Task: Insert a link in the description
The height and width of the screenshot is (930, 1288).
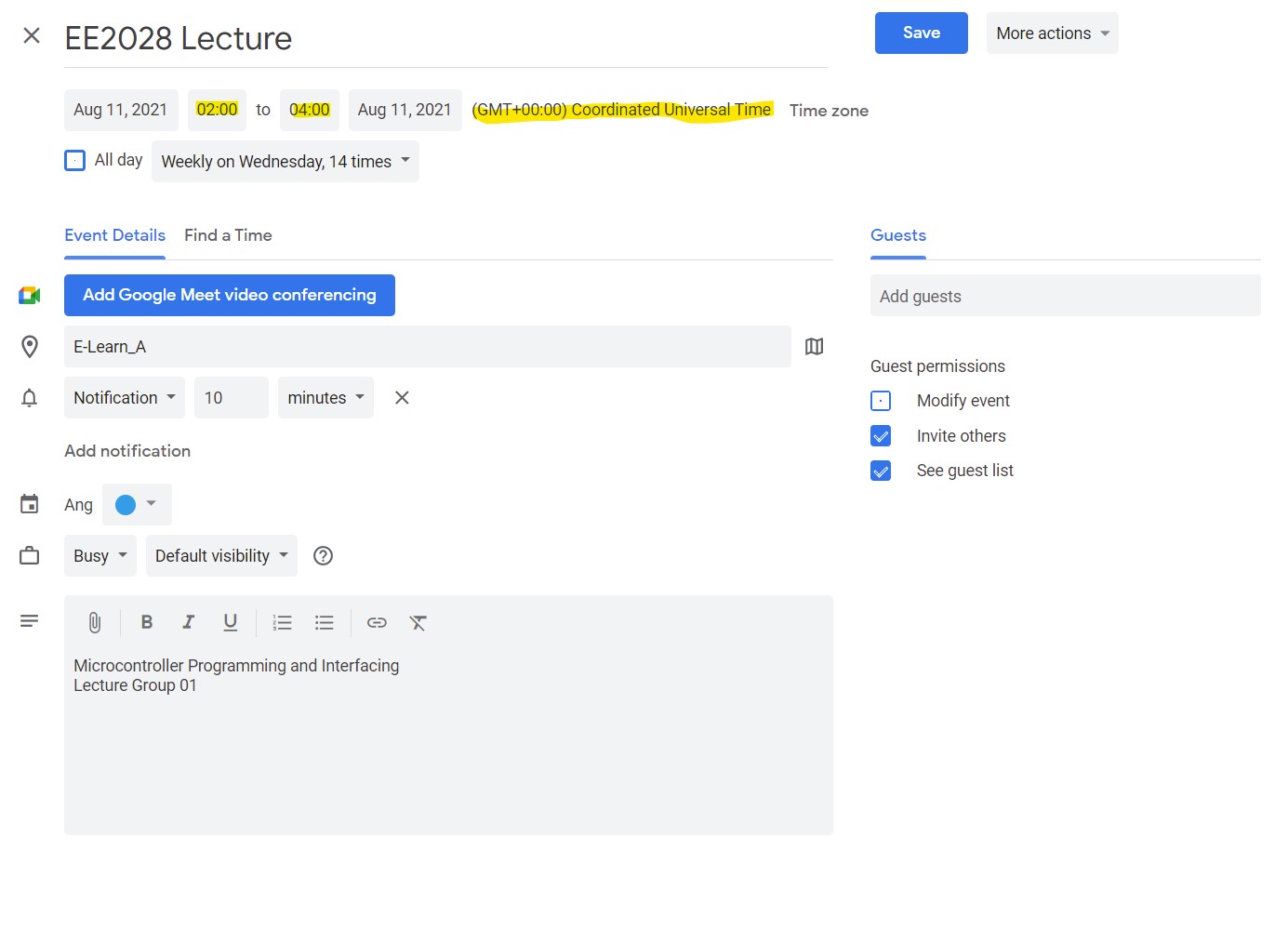Action: point(377,622)
